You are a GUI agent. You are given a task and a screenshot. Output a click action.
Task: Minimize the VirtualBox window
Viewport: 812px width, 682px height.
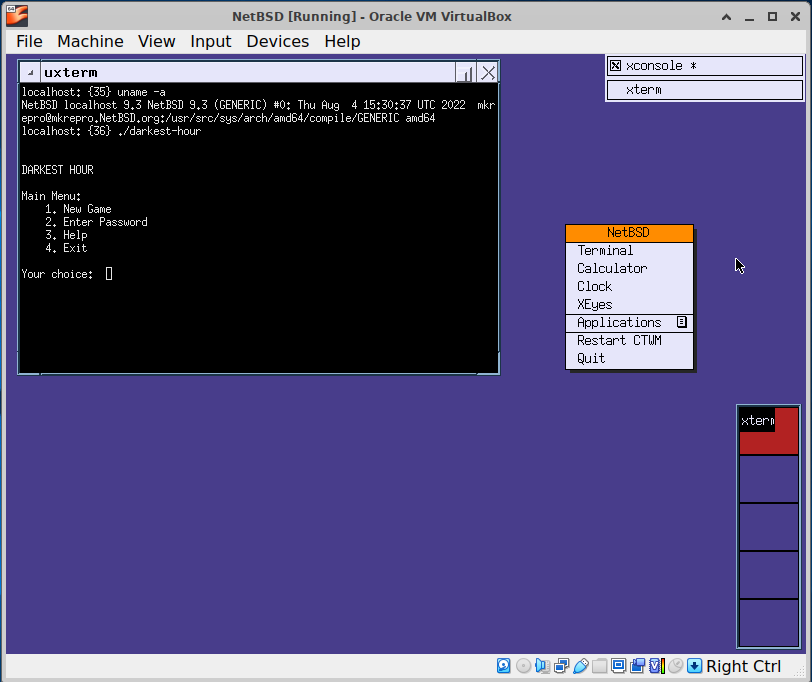(x=749, y=17)
